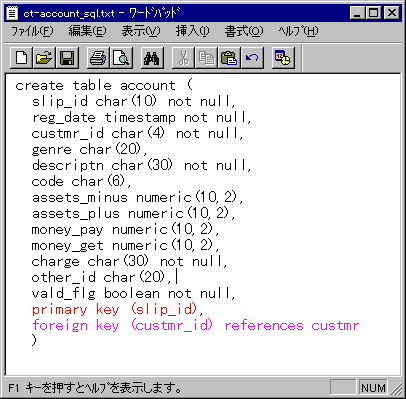Image resolution: width=406 pixels, height=399 pixels.
Task: Click the Undo arrow icon
Action: [252, 58]
